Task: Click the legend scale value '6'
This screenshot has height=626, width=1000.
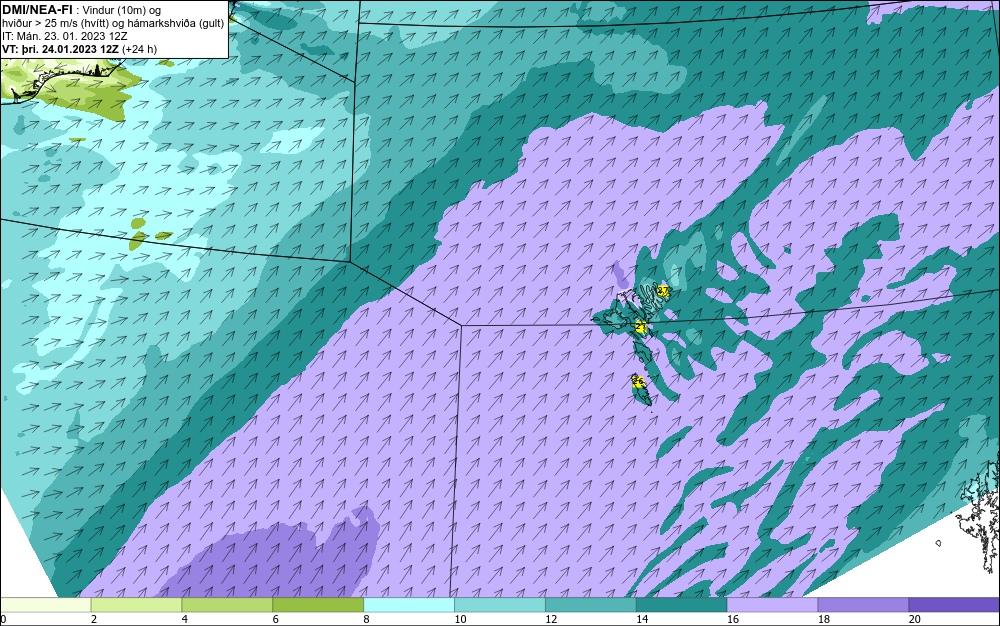Action: (x=276, y=619)
